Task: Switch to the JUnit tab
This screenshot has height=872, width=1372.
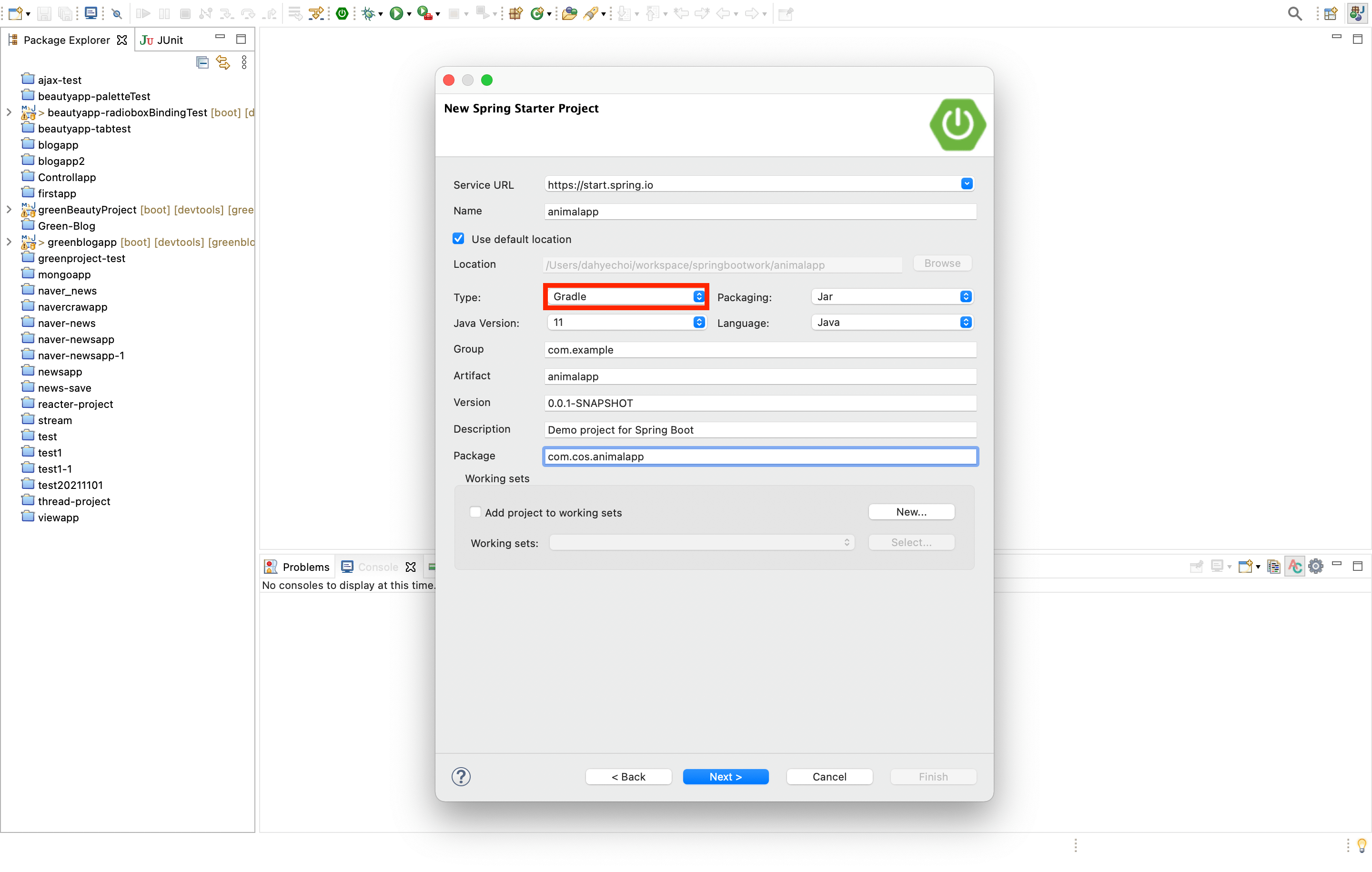Action: pos(162,40)
